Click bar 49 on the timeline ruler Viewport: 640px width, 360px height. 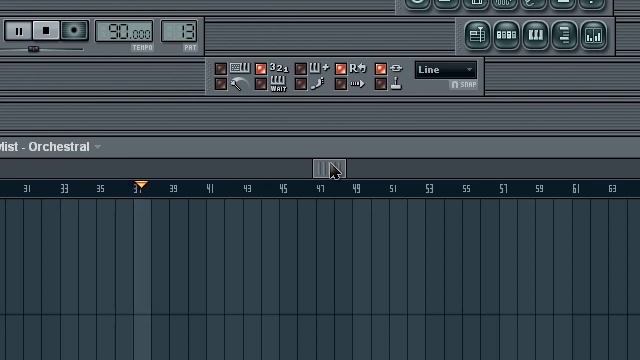click(356, 189)
